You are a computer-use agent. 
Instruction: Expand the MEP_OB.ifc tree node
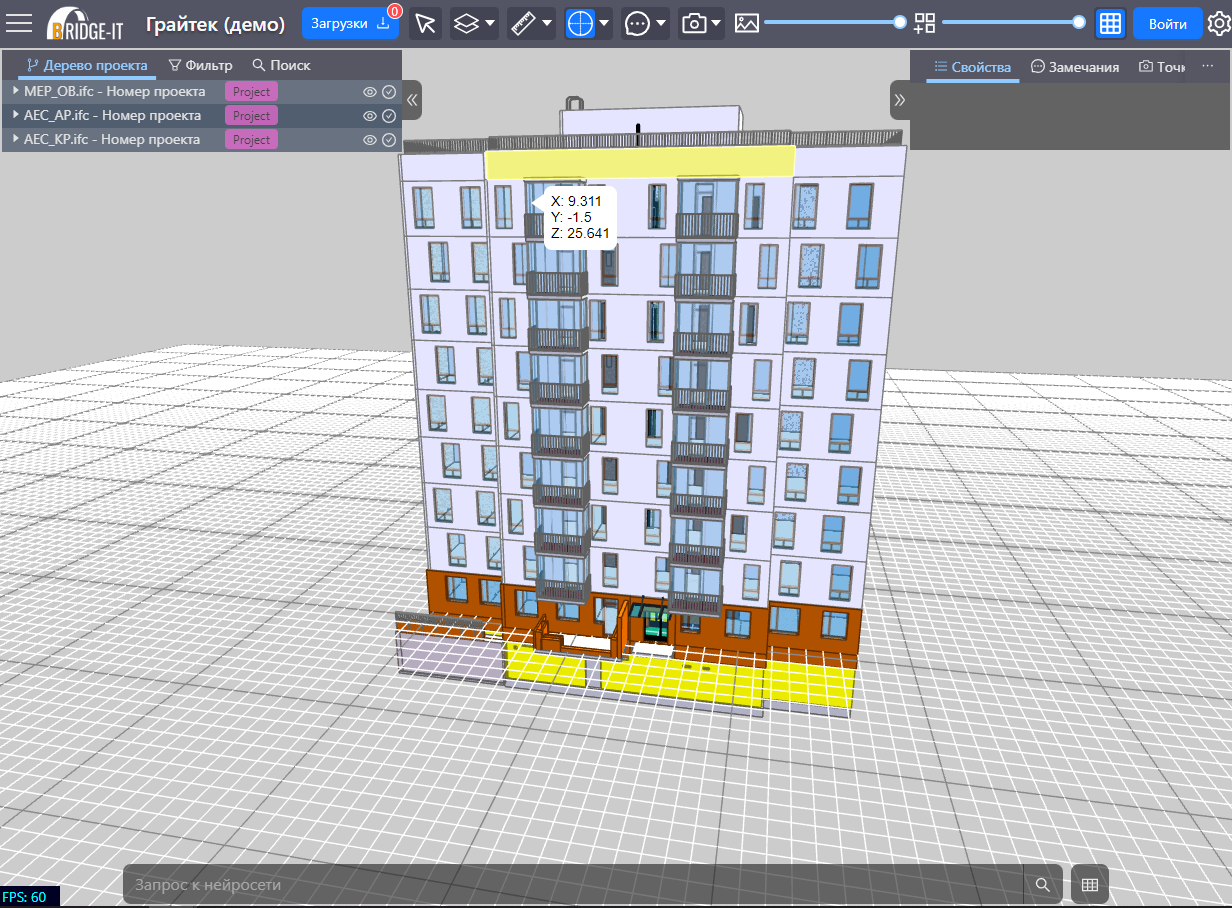click(x=16, y=91)
